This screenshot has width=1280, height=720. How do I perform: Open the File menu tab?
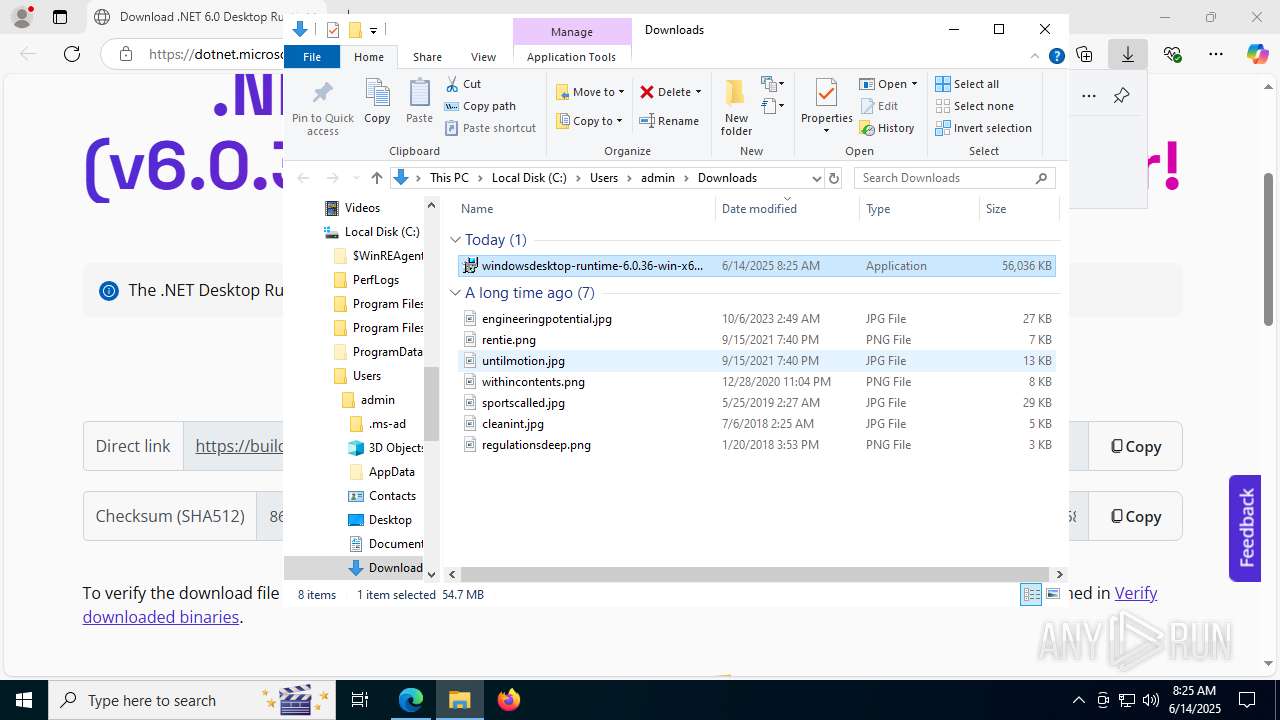pos(312,57)
